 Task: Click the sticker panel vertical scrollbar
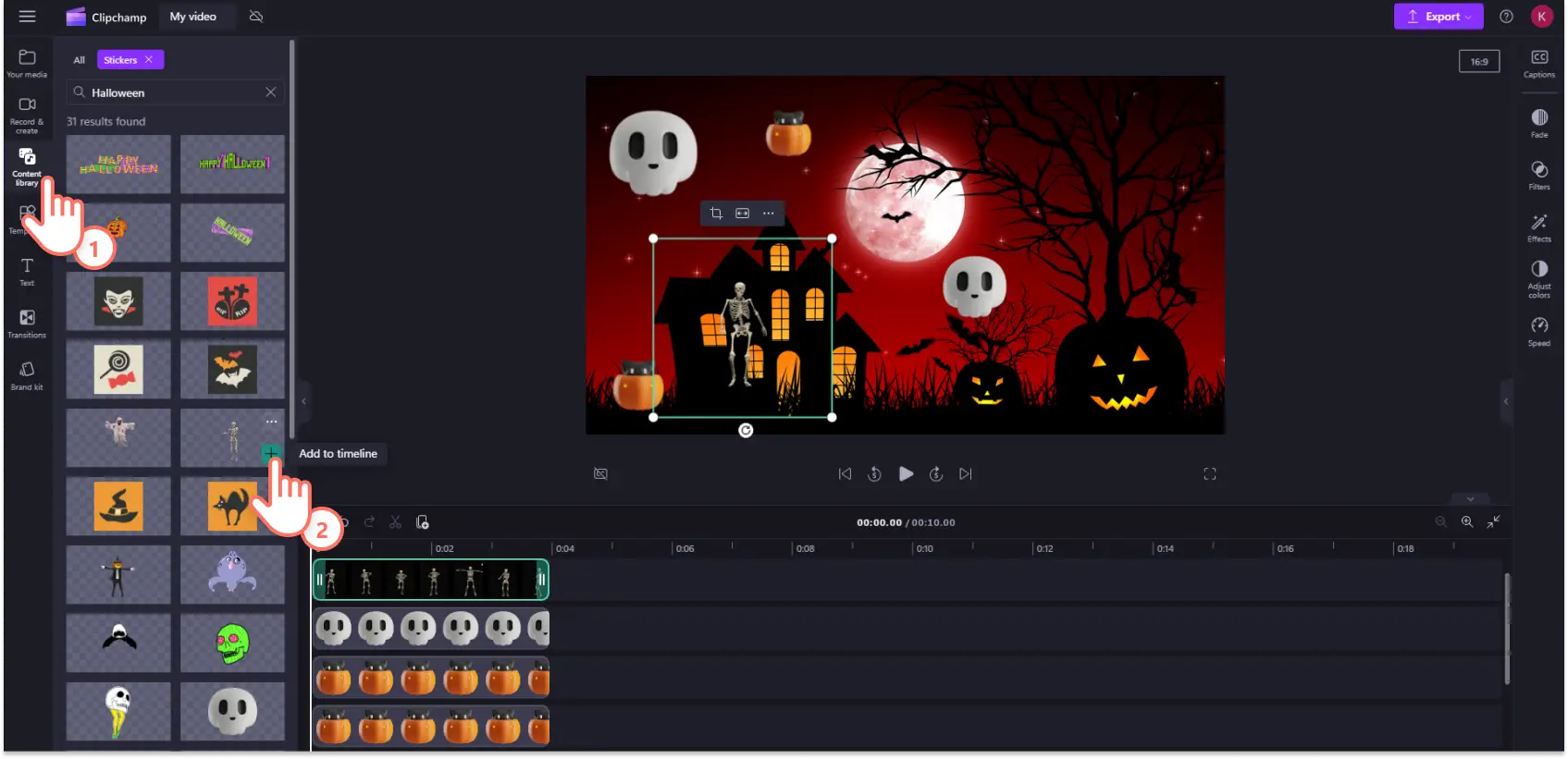(x=292, y=239)
